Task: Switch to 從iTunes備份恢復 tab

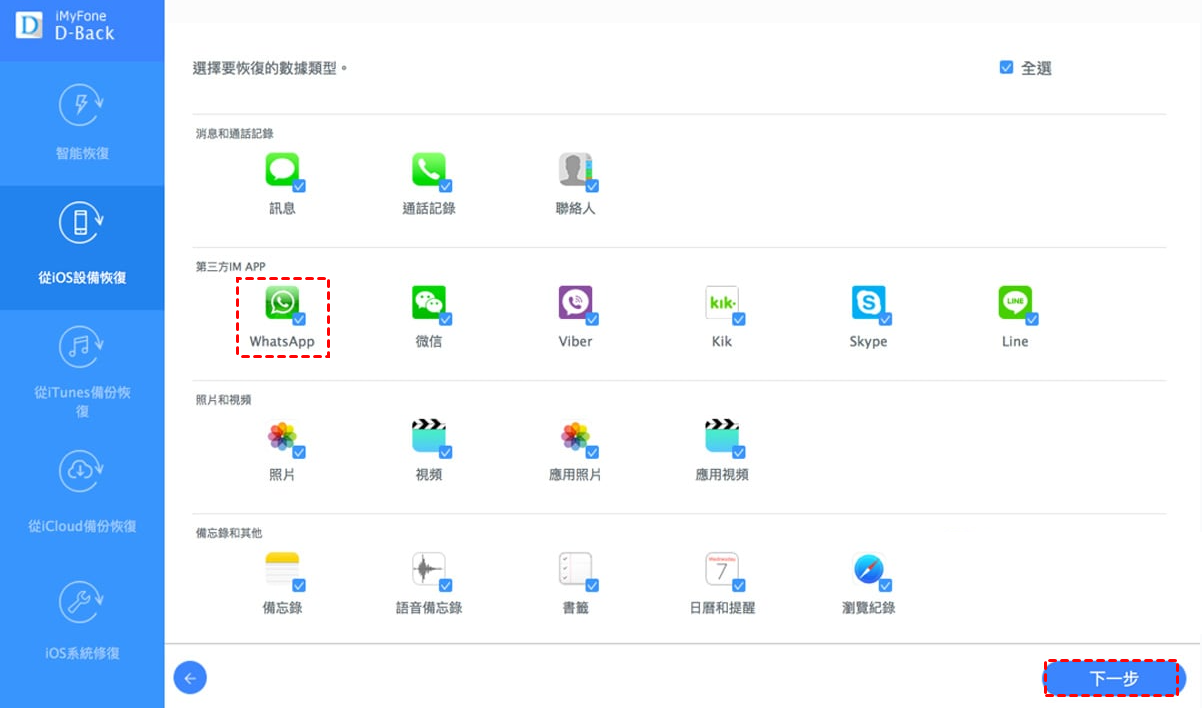Action: [x=82, y=372]
